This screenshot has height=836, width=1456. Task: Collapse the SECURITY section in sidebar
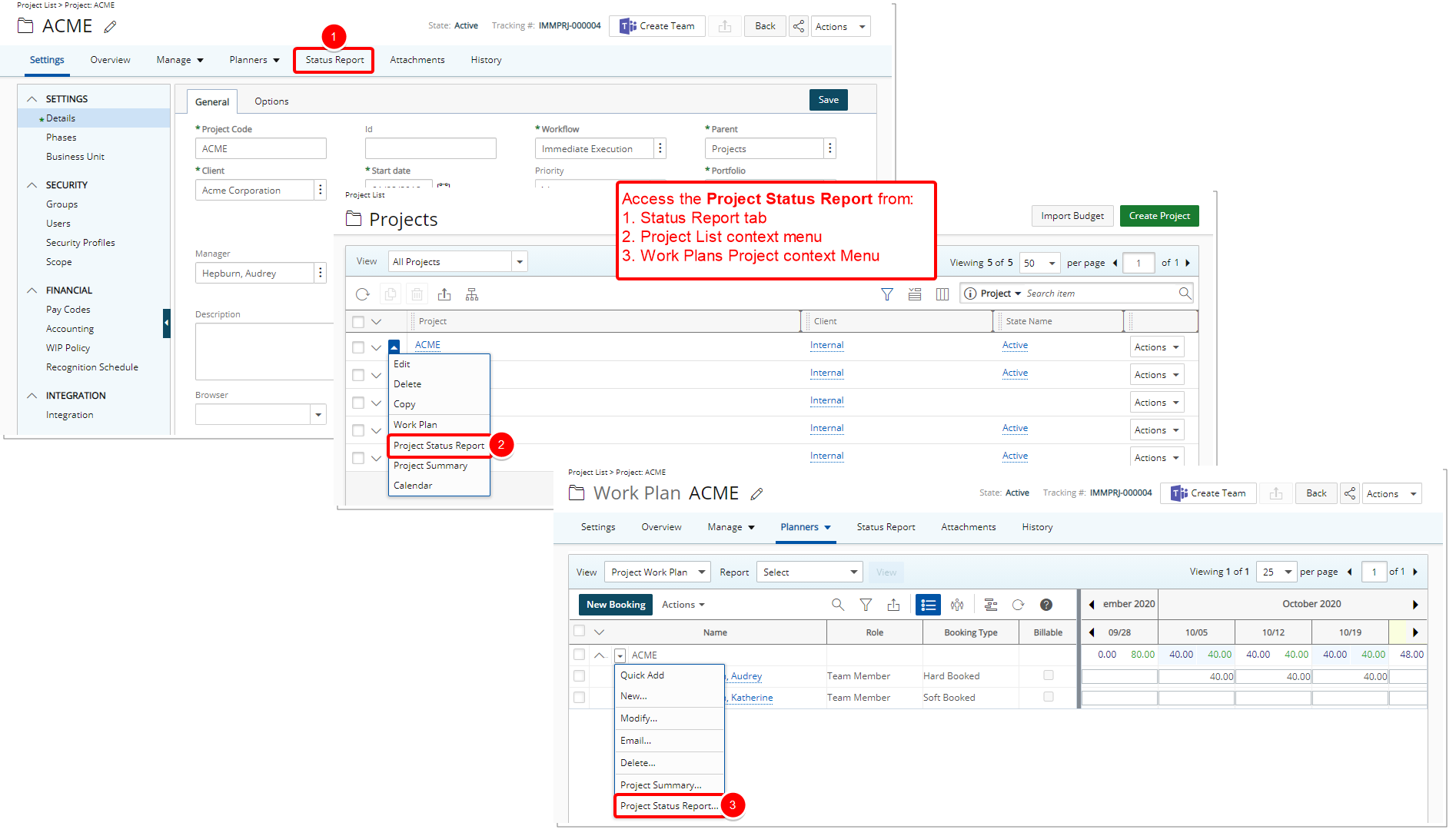[32, 185]
